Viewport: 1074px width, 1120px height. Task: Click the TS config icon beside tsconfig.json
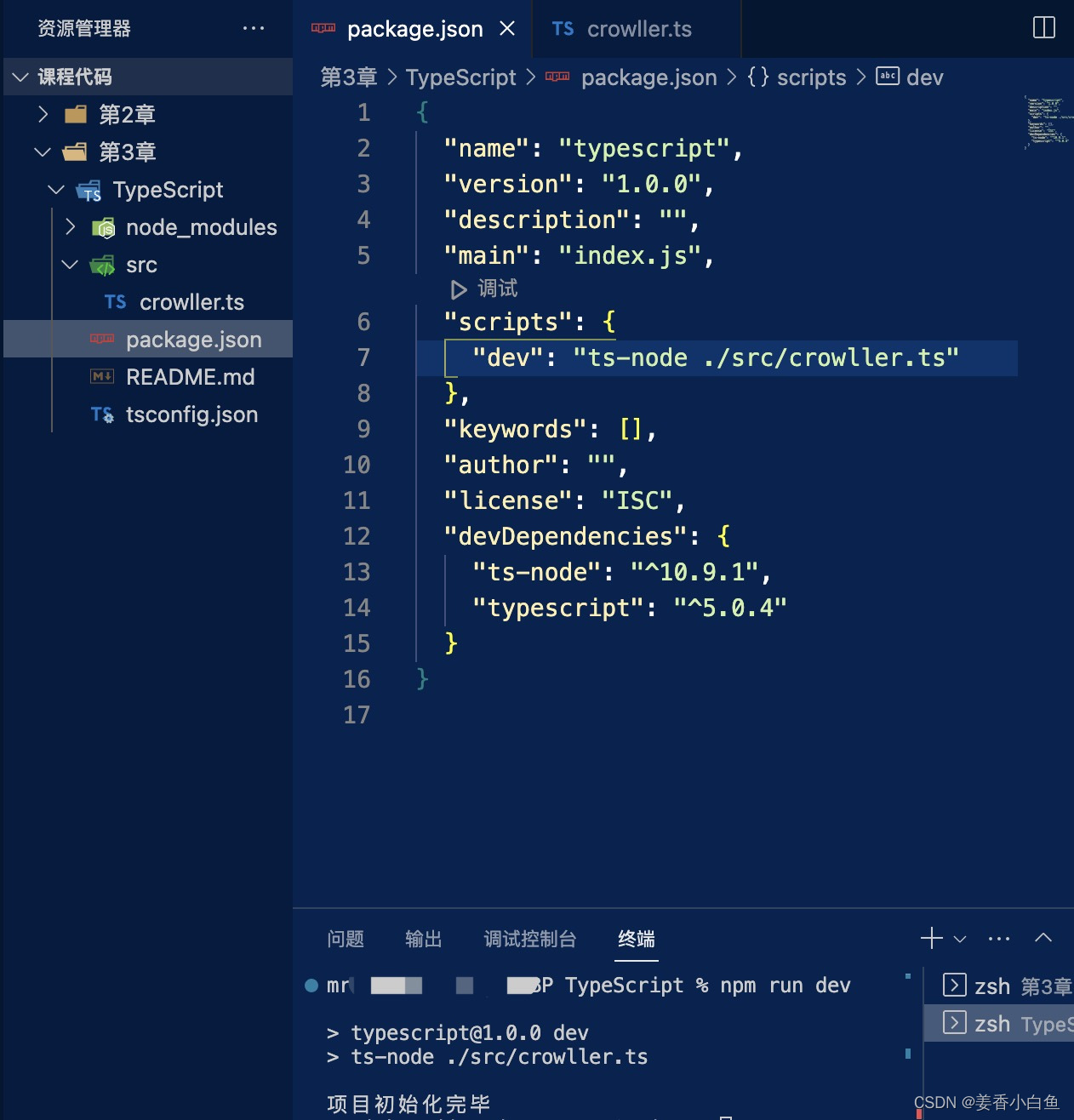coord(102,414)
